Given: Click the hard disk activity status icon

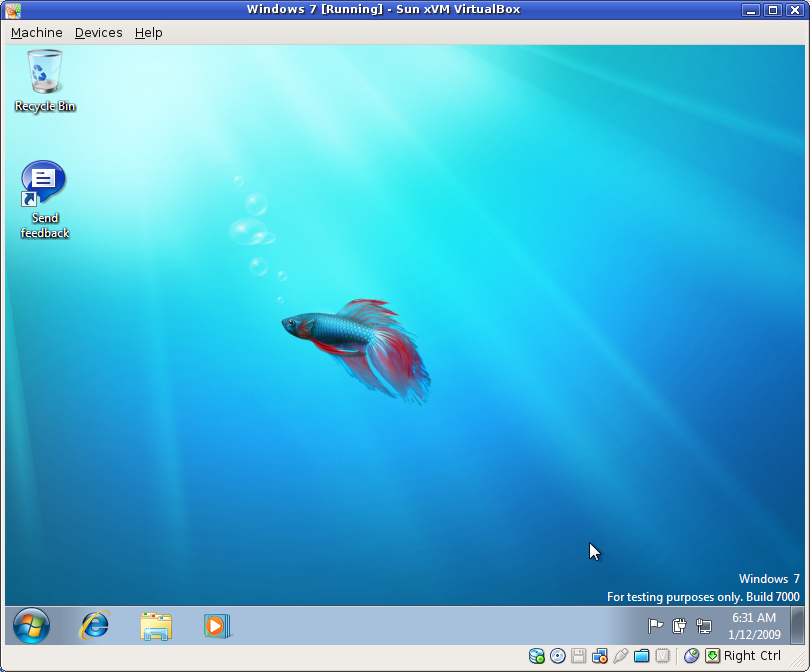Looking at the screenshot, I should (x=536, y=656).
